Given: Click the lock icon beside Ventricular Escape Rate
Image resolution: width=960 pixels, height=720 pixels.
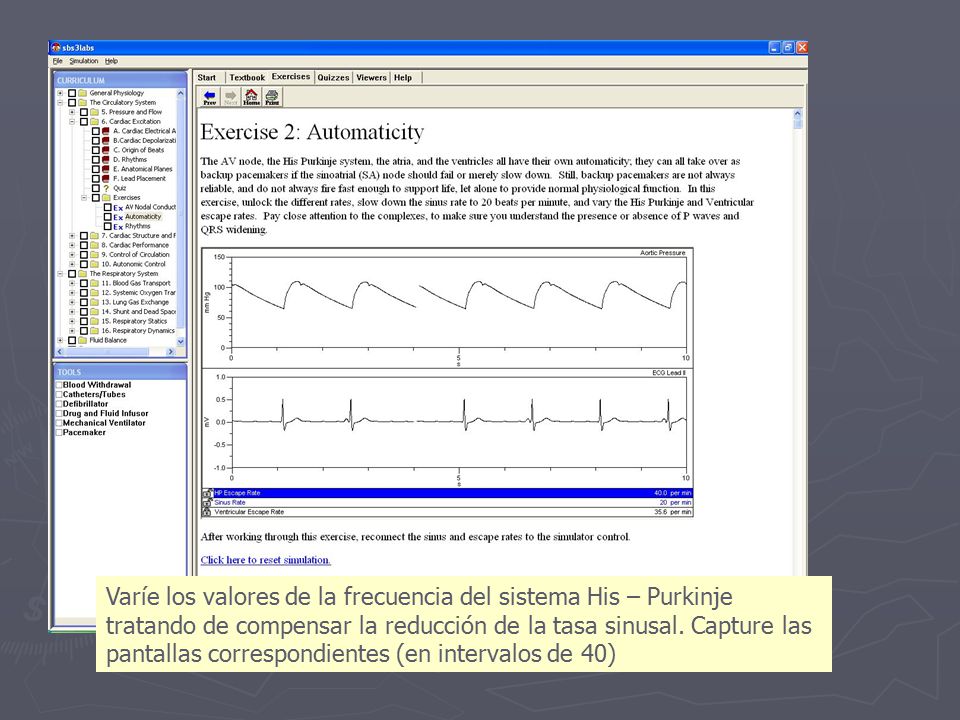Looking at the screenshot, I should coord(208,512).
